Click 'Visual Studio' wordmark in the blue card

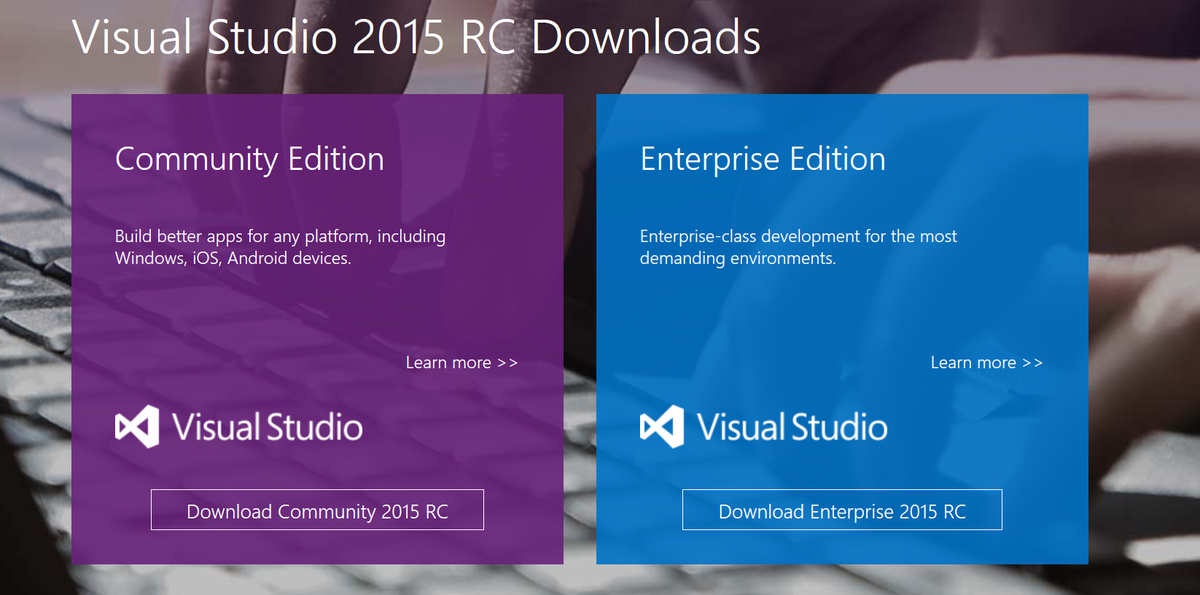point(792,427)
